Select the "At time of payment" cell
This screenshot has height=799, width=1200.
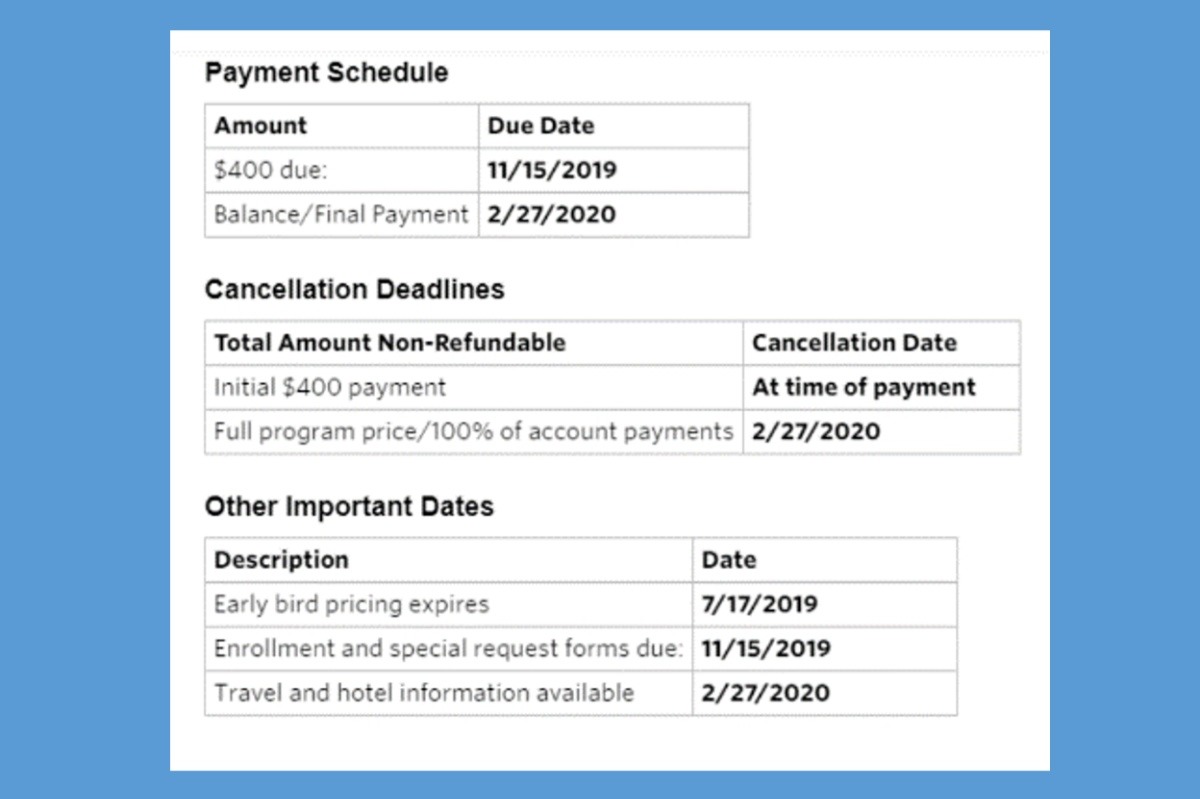864,387
